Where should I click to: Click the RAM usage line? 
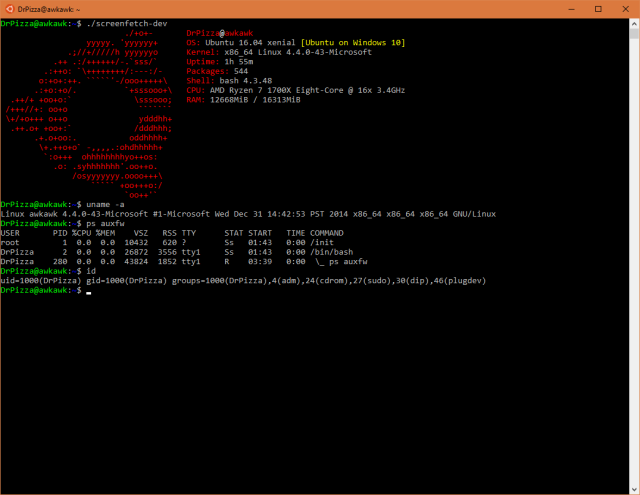243,100
